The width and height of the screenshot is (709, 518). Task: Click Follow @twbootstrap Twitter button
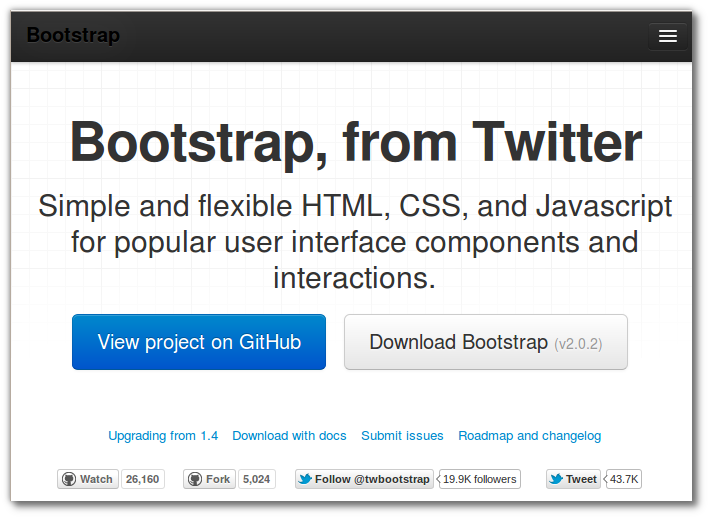point(364,479)
